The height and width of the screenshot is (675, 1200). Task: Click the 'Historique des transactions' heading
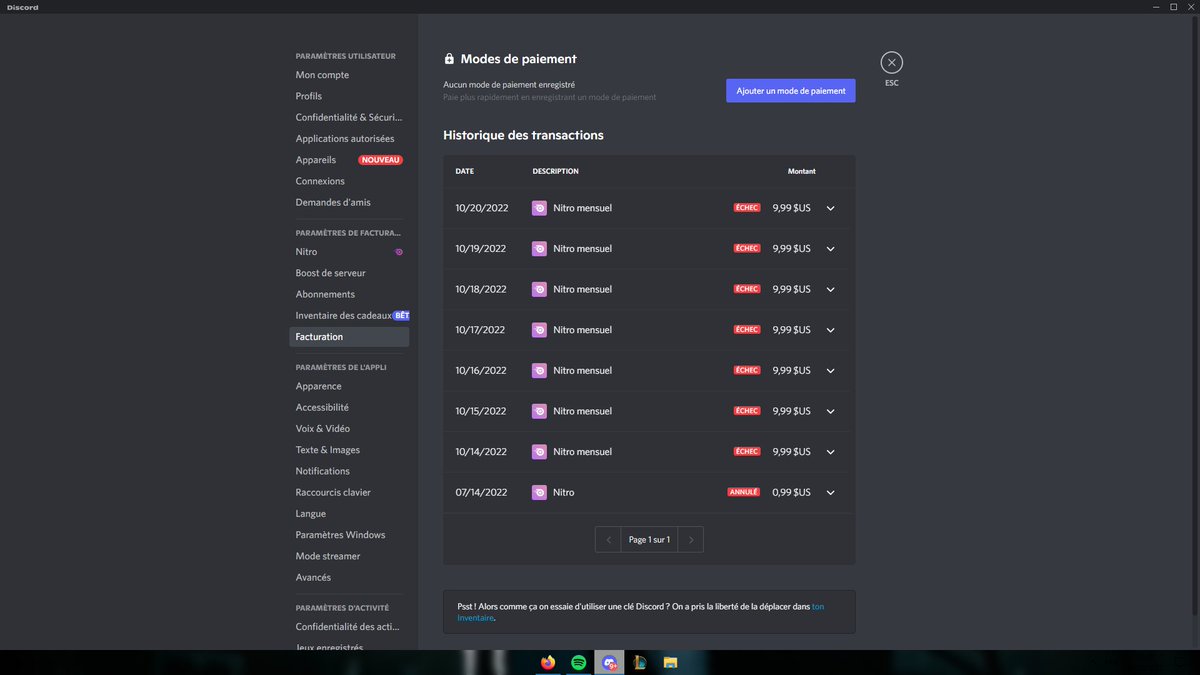pos(524,135)
